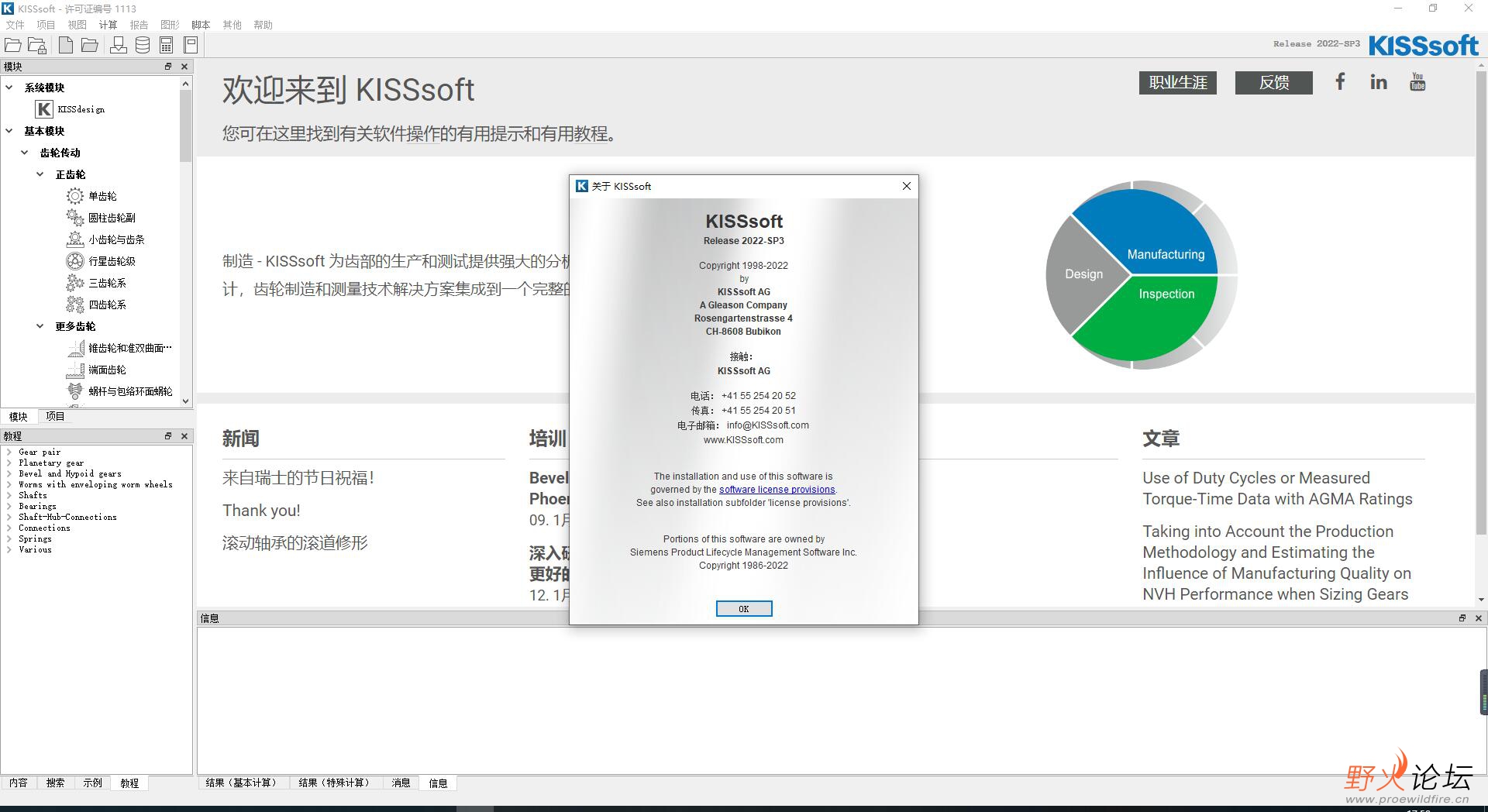The width and height of the screenshot is (1488, 812).
Task: Click the locked project folder toolbar icon
Action: pyautogui.click(x=37, y=45)
